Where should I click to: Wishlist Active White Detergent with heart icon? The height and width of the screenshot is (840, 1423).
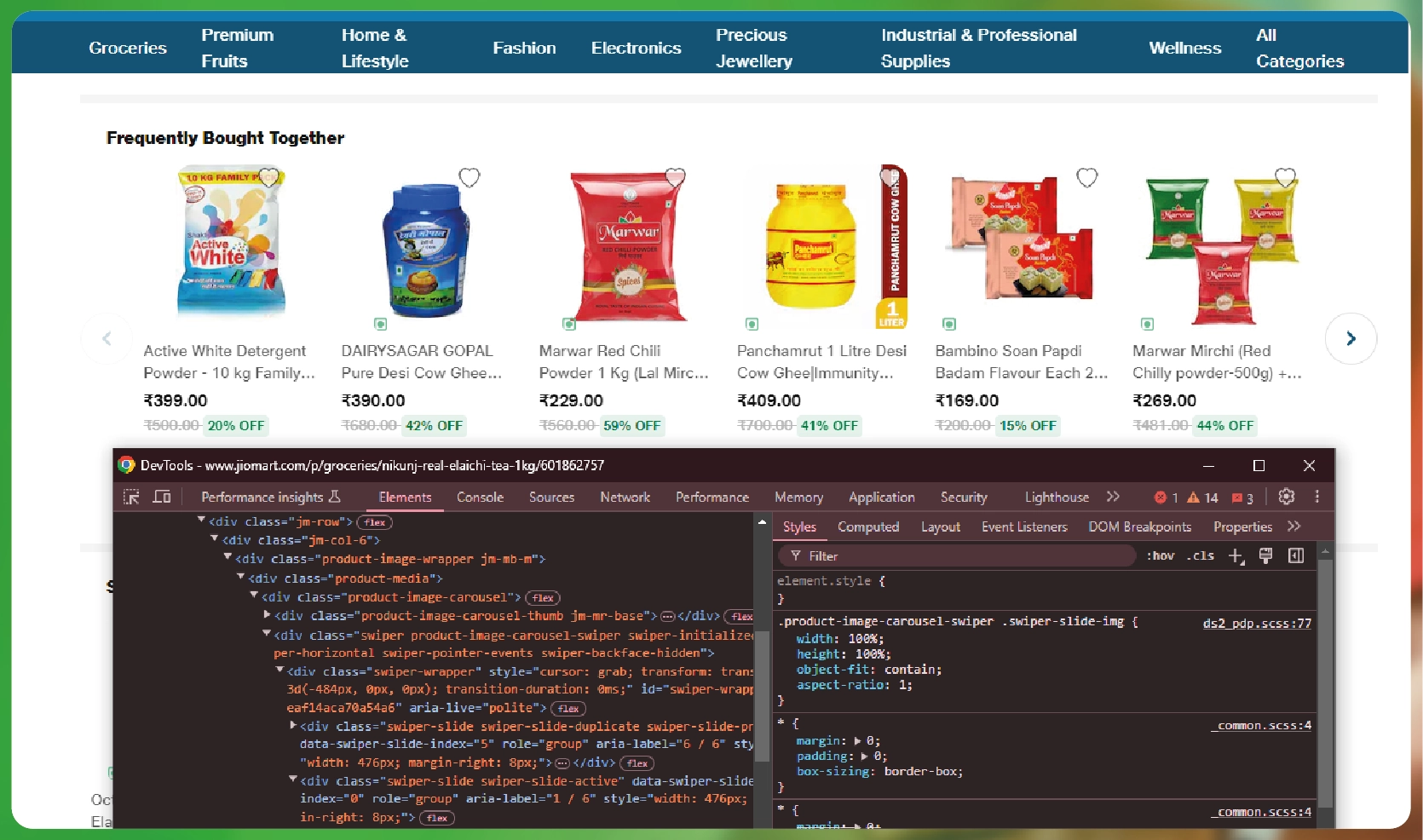[x=269, y=177]
